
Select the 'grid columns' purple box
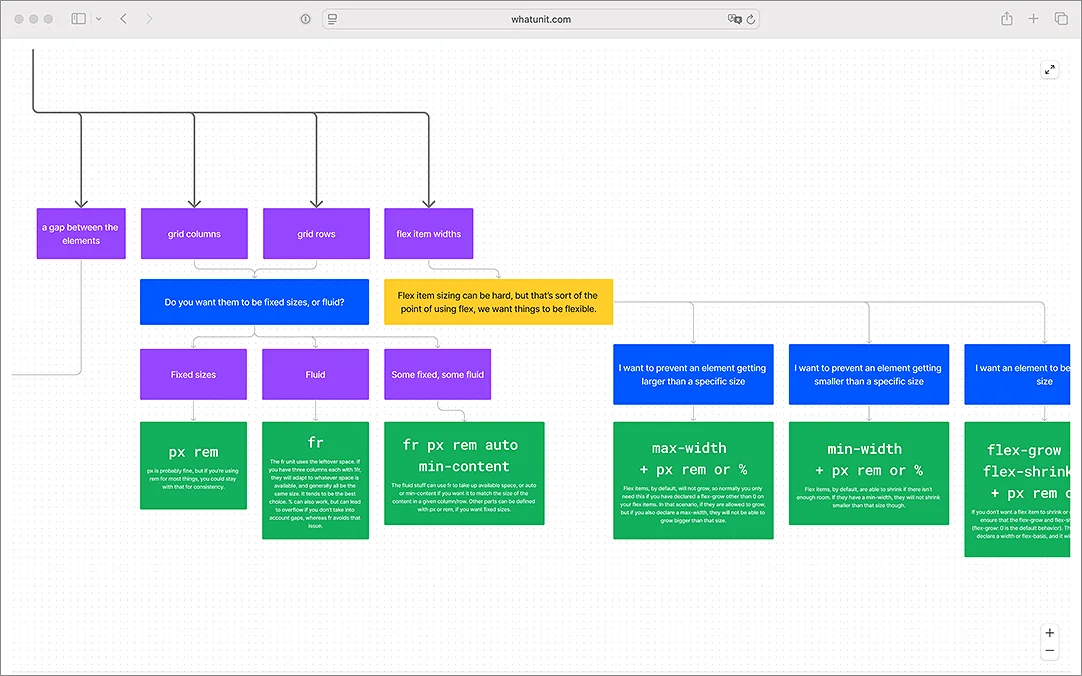[x=194, y=234]
